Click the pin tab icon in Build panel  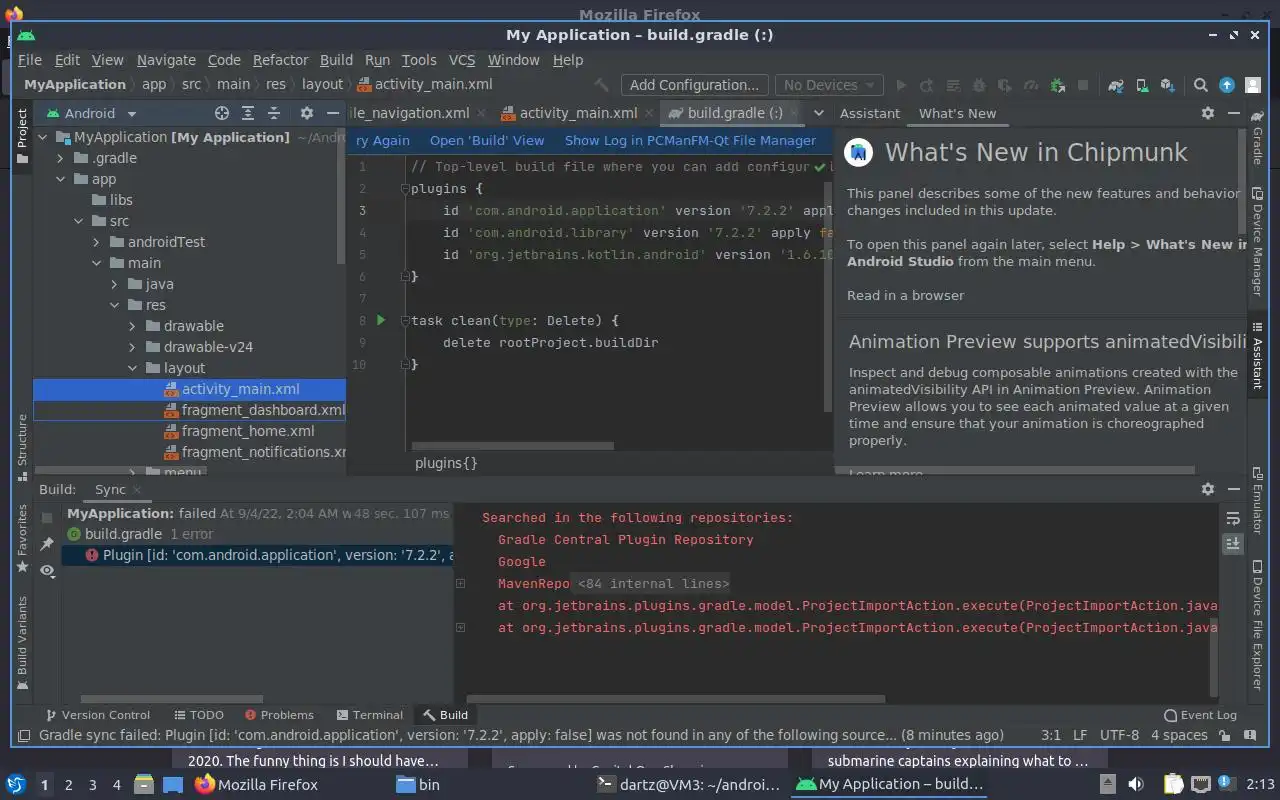click(47, 544)
